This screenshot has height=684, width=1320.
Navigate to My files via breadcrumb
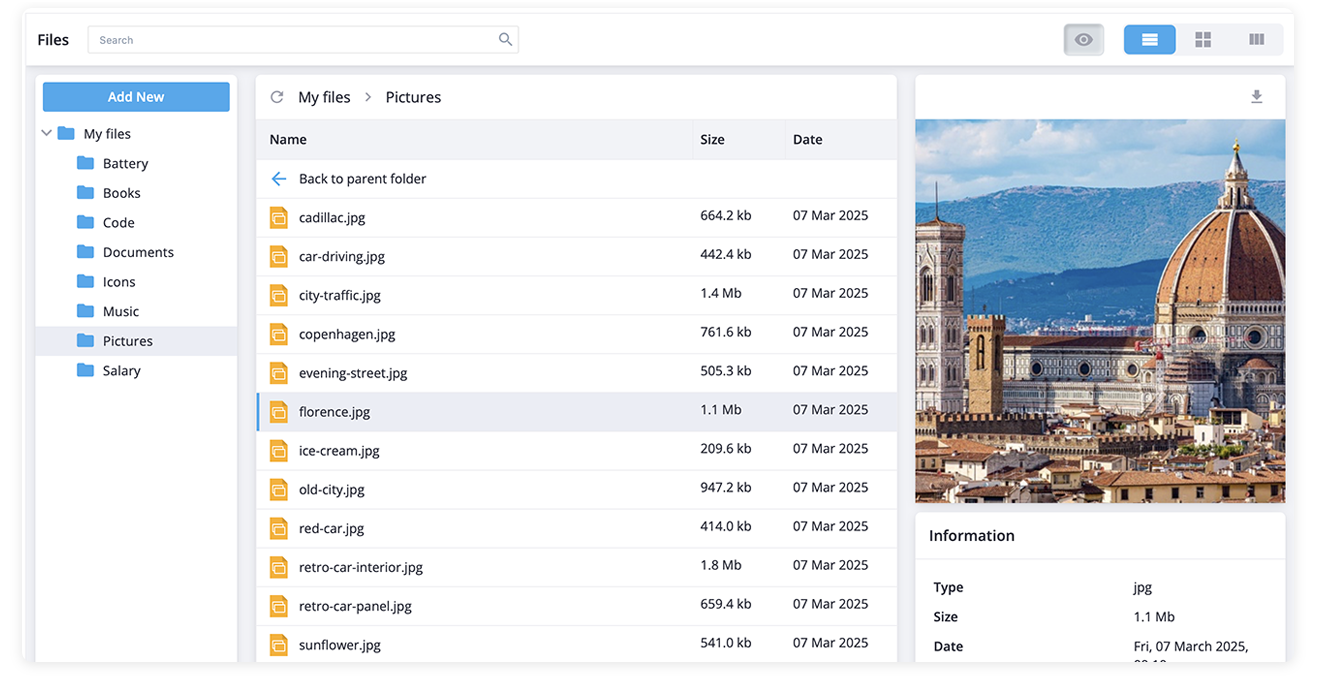323,96
